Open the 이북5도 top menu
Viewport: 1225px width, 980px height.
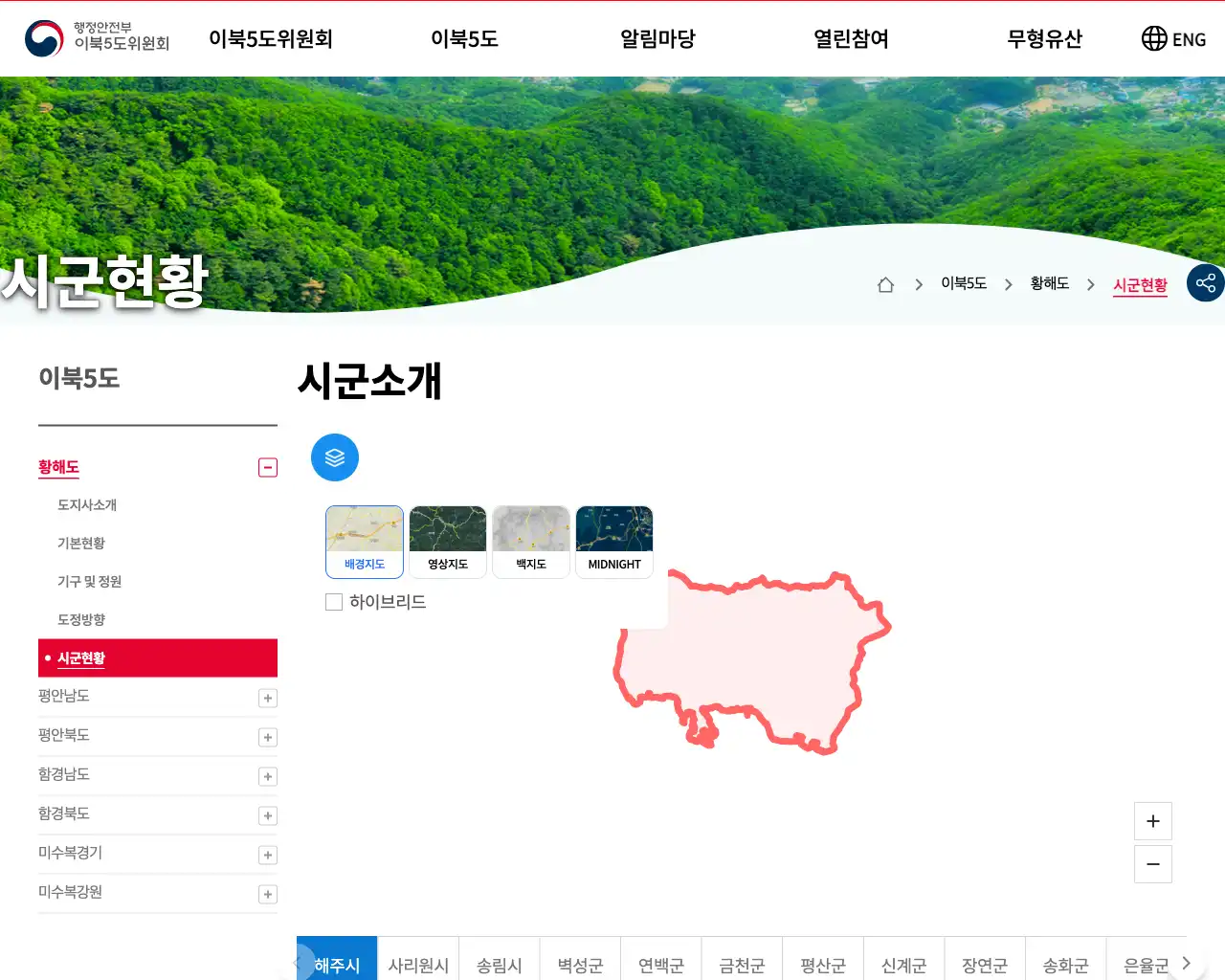click(x=464, y=38)
